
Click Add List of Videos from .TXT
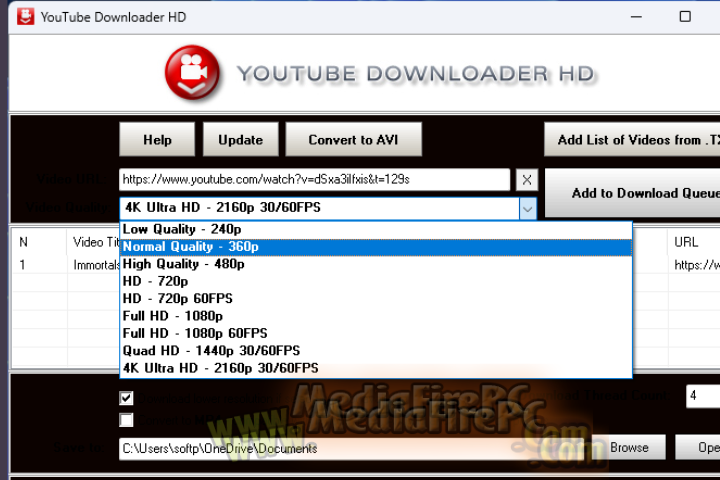point(632,140)
